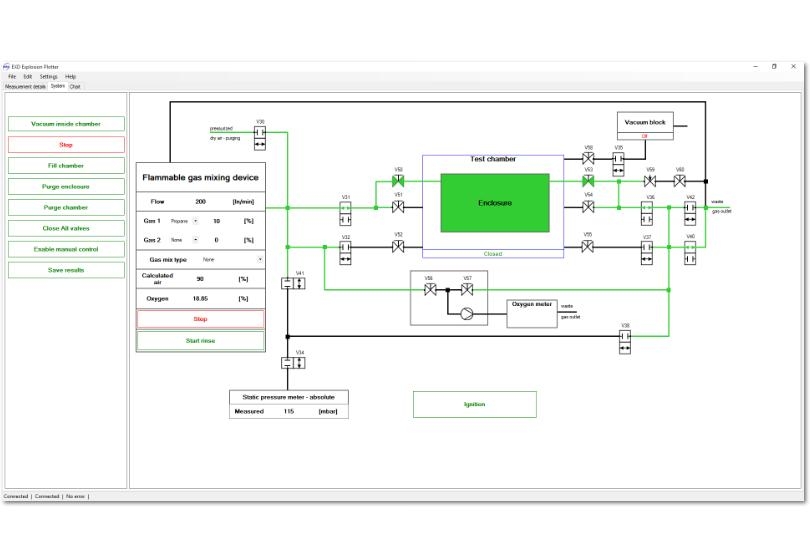The height and width of the screenshot is (560, 810).
Task: Click valve V38 on the bottom return line
Action: [x=625, y=342]
